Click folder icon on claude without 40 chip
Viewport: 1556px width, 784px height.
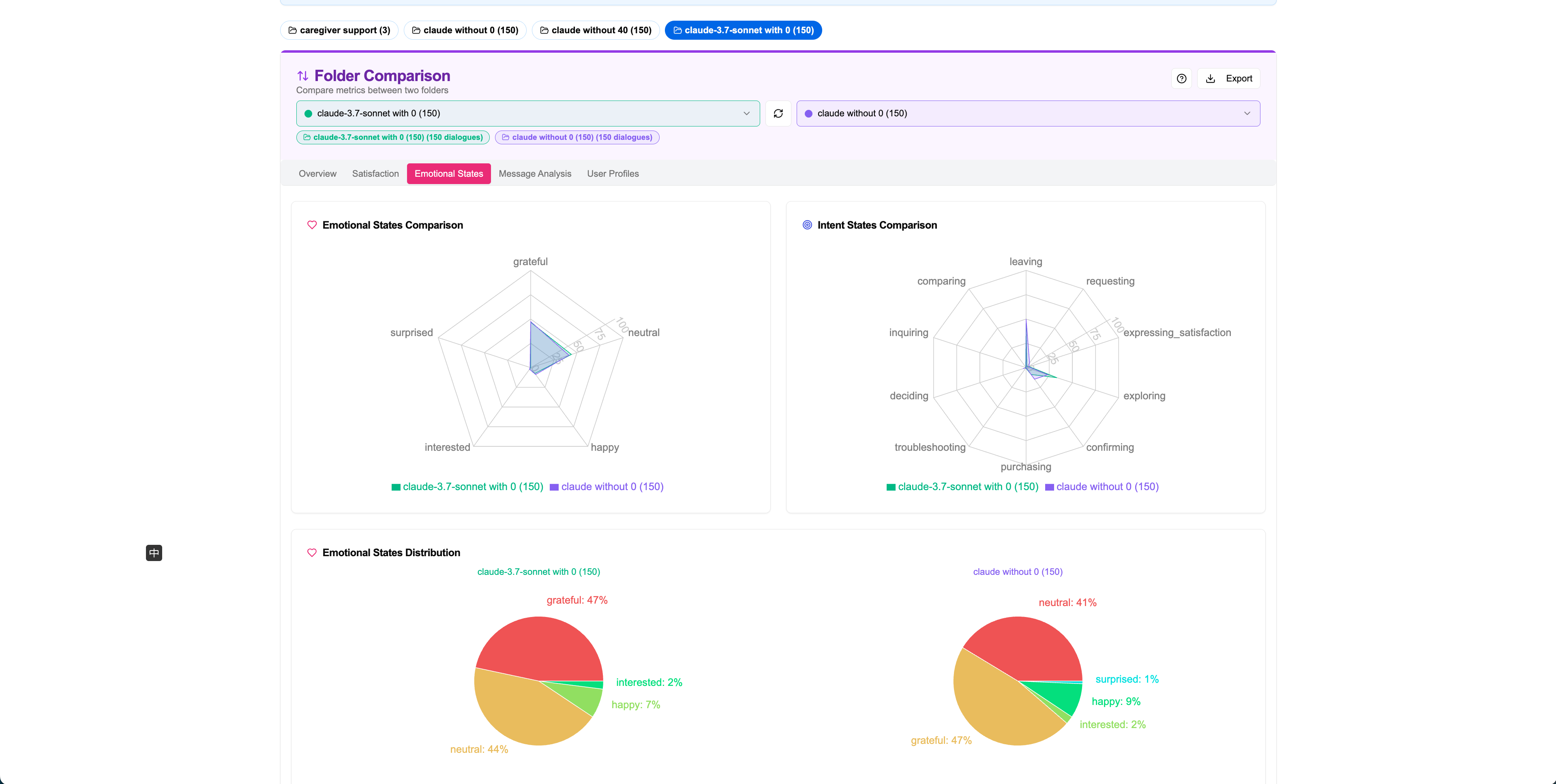544,30
